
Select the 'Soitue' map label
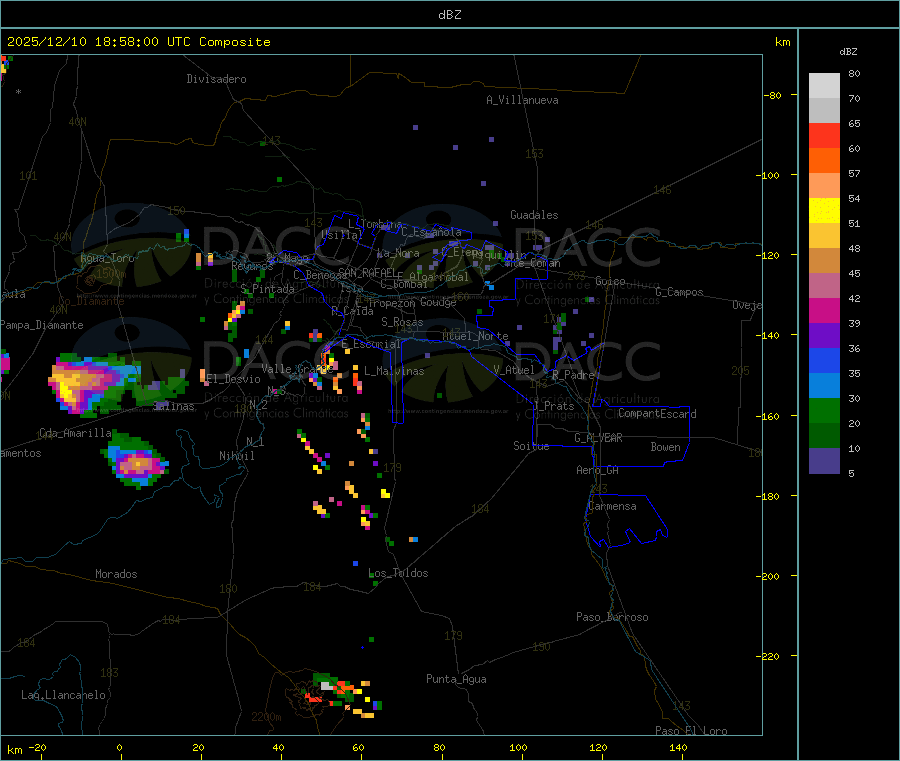[x=531, y=445]
